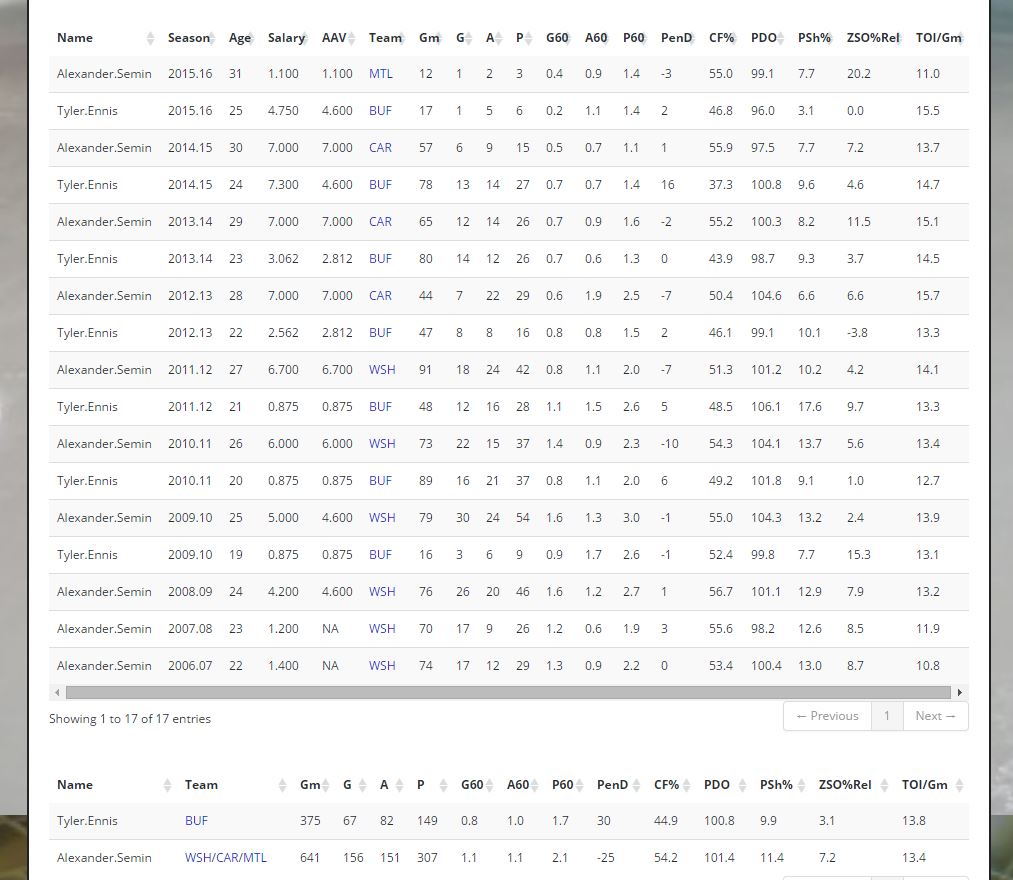Go to page 1 in pagination
Image resolution: width=1013 pixels, height=880 pixels.
click(x=887, y=716)
